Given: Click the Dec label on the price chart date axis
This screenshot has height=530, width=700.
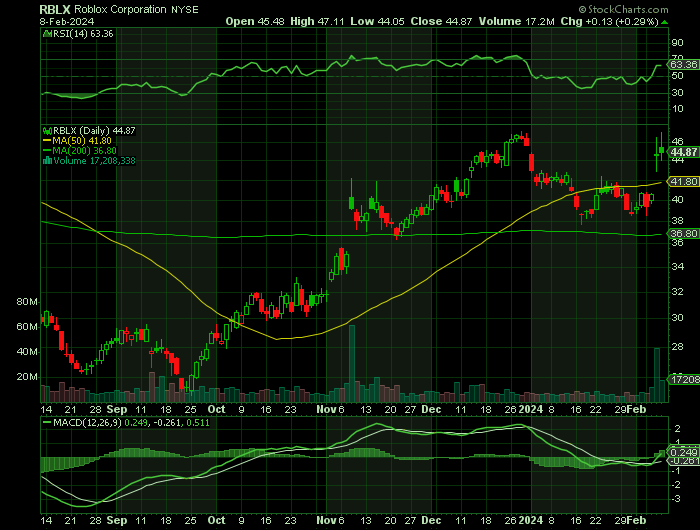Looking at the screenshot, I should pyautogui.click(x=431, y=409).
